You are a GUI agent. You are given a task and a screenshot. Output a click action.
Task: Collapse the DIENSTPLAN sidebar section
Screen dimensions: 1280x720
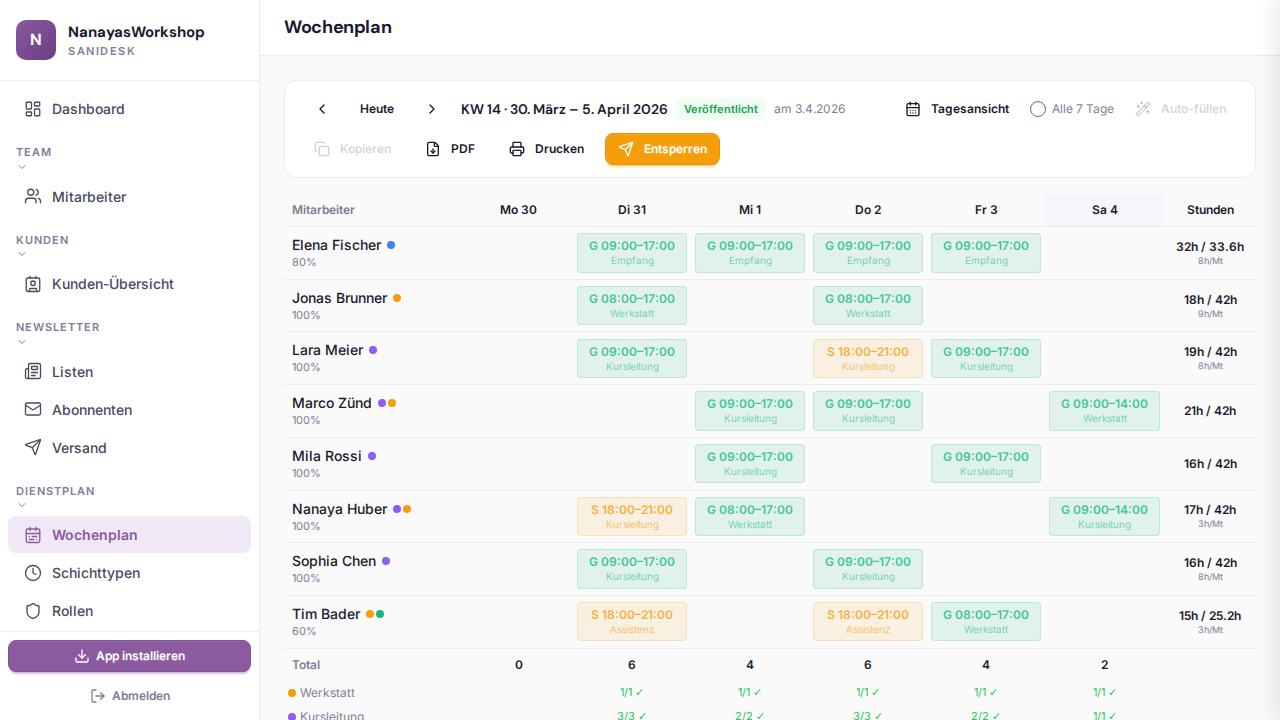[21, 505]
